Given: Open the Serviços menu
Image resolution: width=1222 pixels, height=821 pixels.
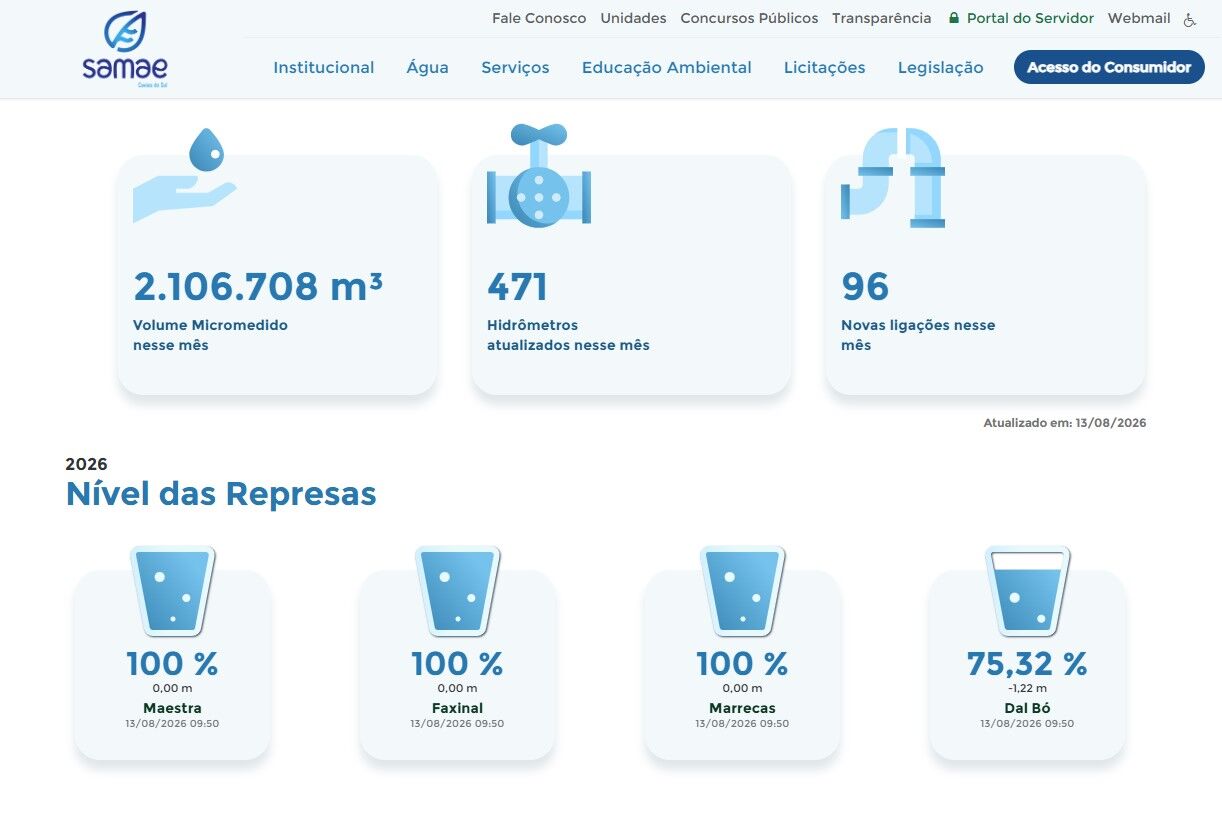Looking at the screenshot, I should [x=515, y=68].
